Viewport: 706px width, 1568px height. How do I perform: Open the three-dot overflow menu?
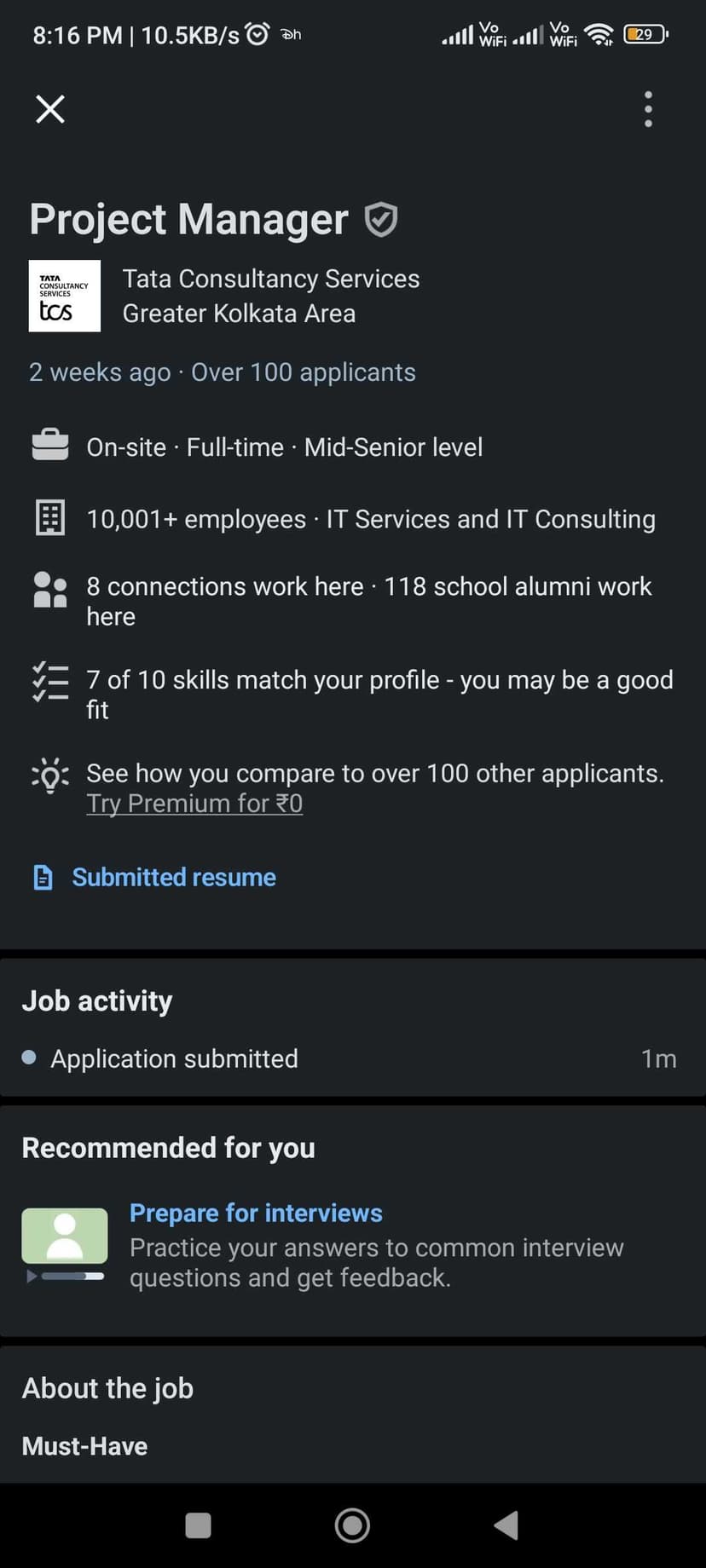click(648, 109)
